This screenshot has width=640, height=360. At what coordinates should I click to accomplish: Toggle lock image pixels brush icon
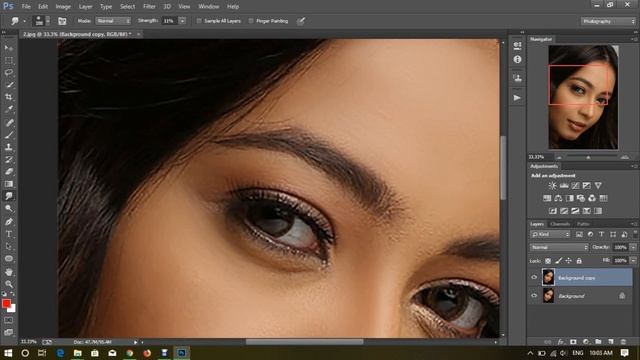click(x=558, y=260)
